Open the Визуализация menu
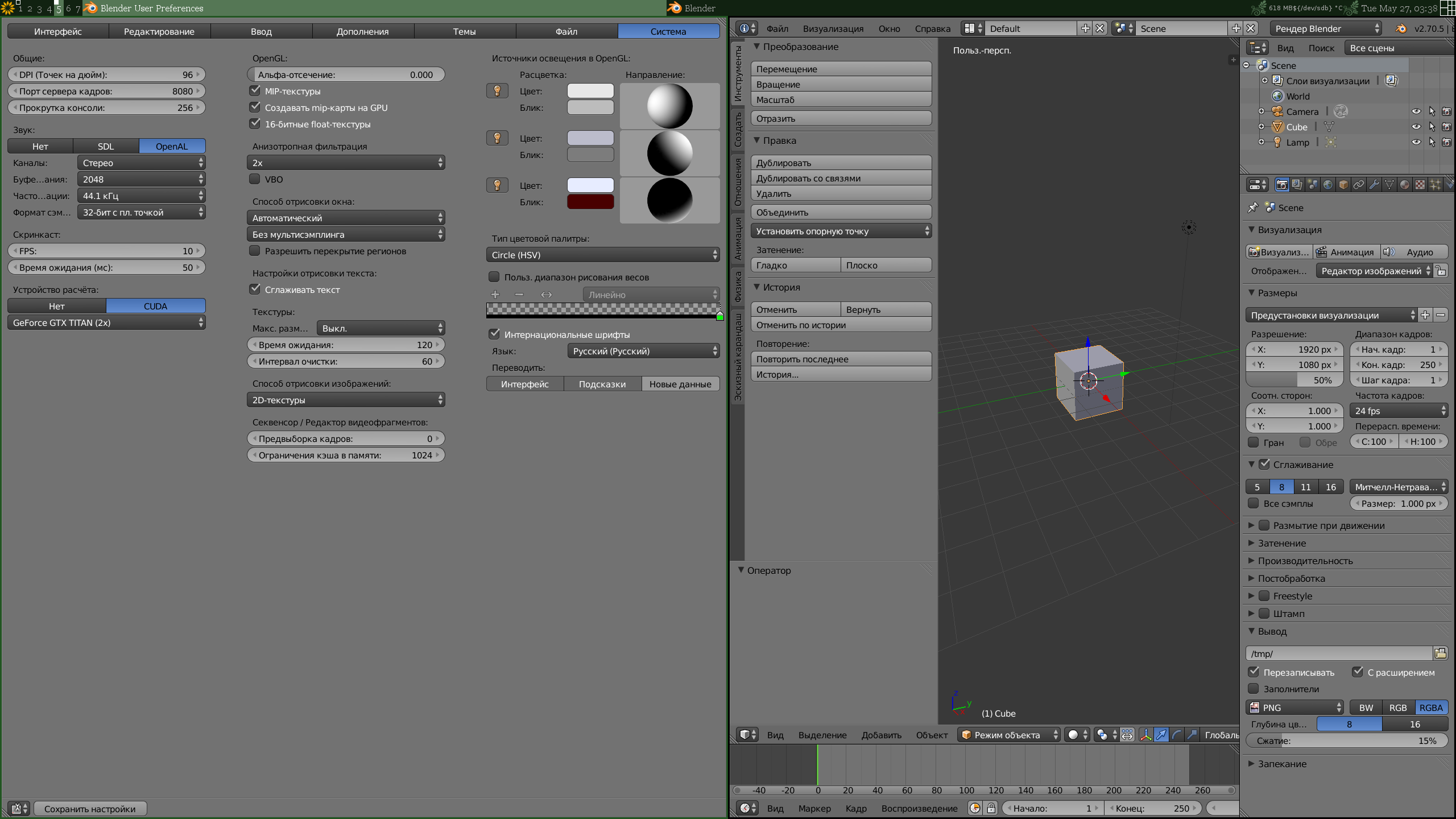Viewport: 1456px width, 819px height. [833, 28]
